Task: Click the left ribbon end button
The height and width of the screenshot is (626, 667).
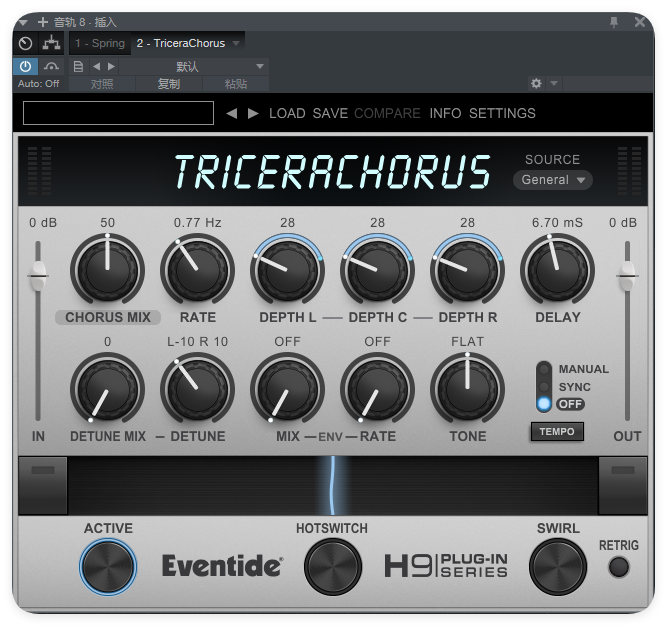Action: coord(43,485)
